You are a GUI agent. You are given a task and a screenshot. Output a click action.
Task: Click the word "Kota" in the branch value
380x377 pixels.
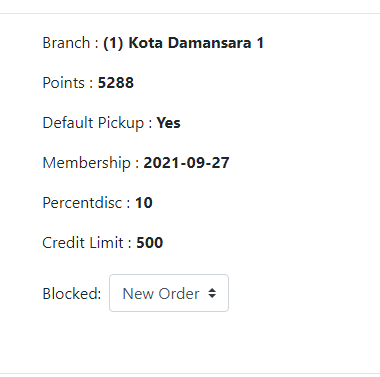coord(145,43)
